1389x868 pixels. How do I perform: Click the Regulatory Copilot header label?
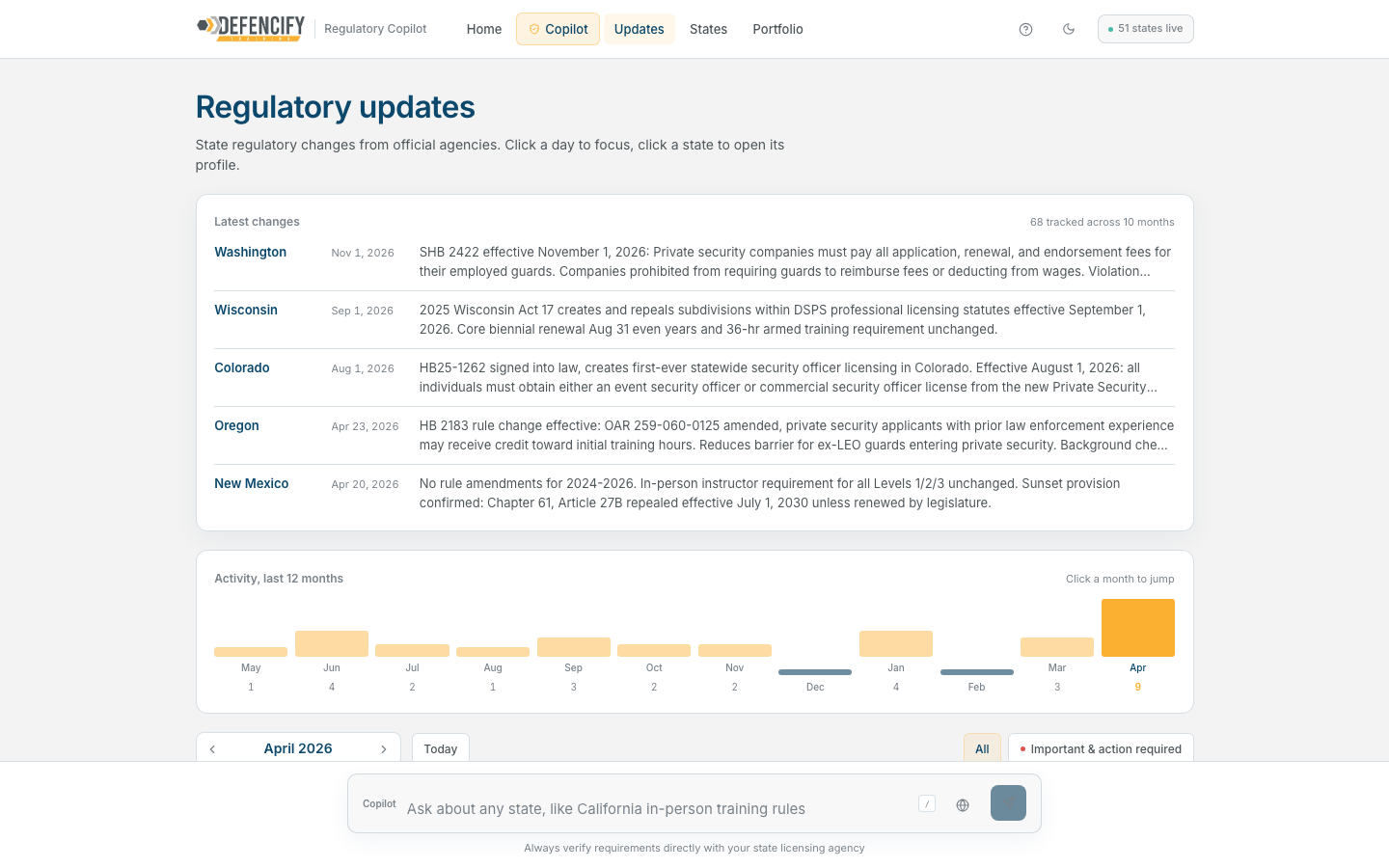(x=375, y=29)
